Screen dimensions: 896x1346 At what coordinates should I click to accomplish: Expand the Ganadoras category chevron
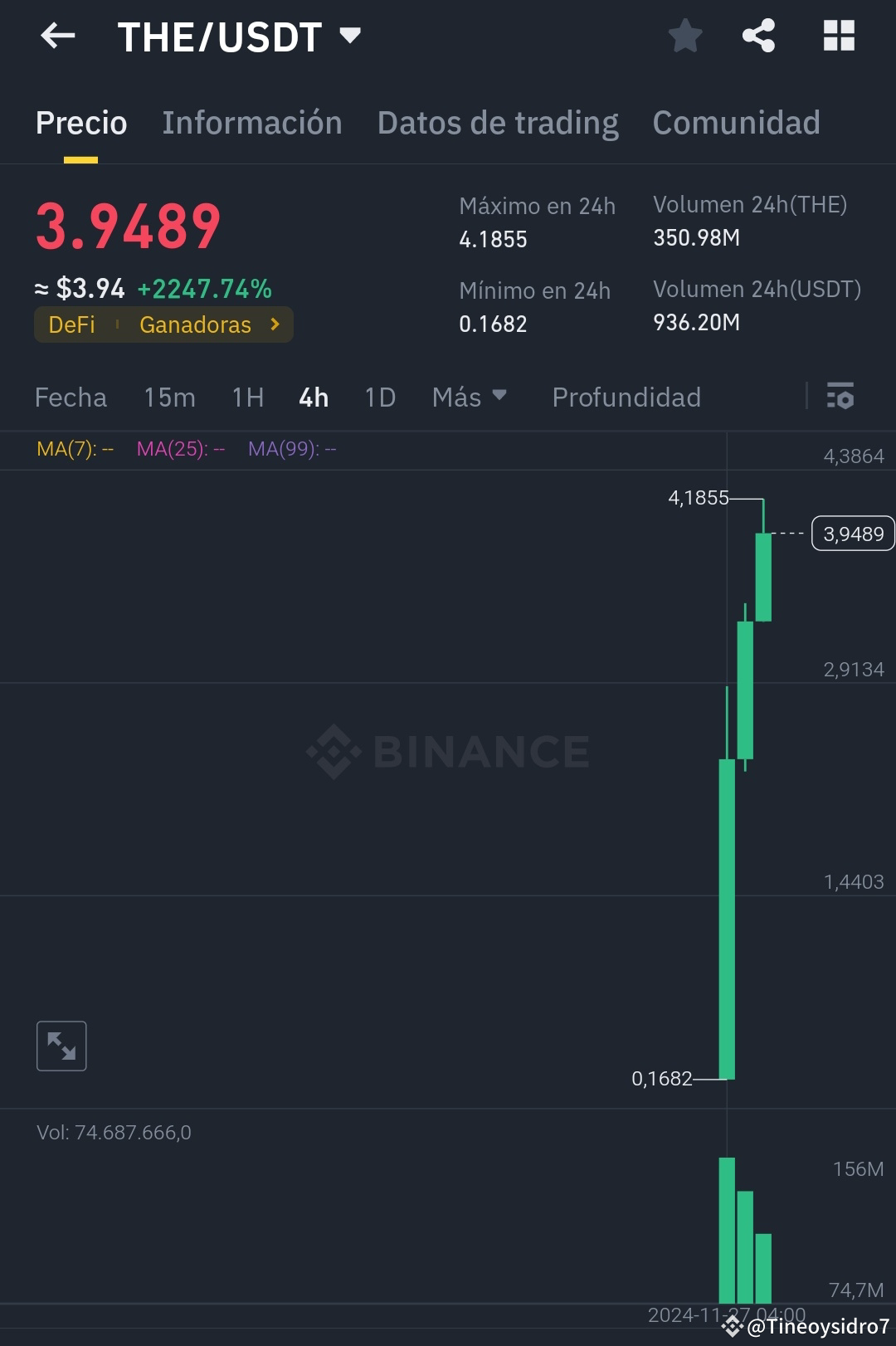click(x=274, y=324)
